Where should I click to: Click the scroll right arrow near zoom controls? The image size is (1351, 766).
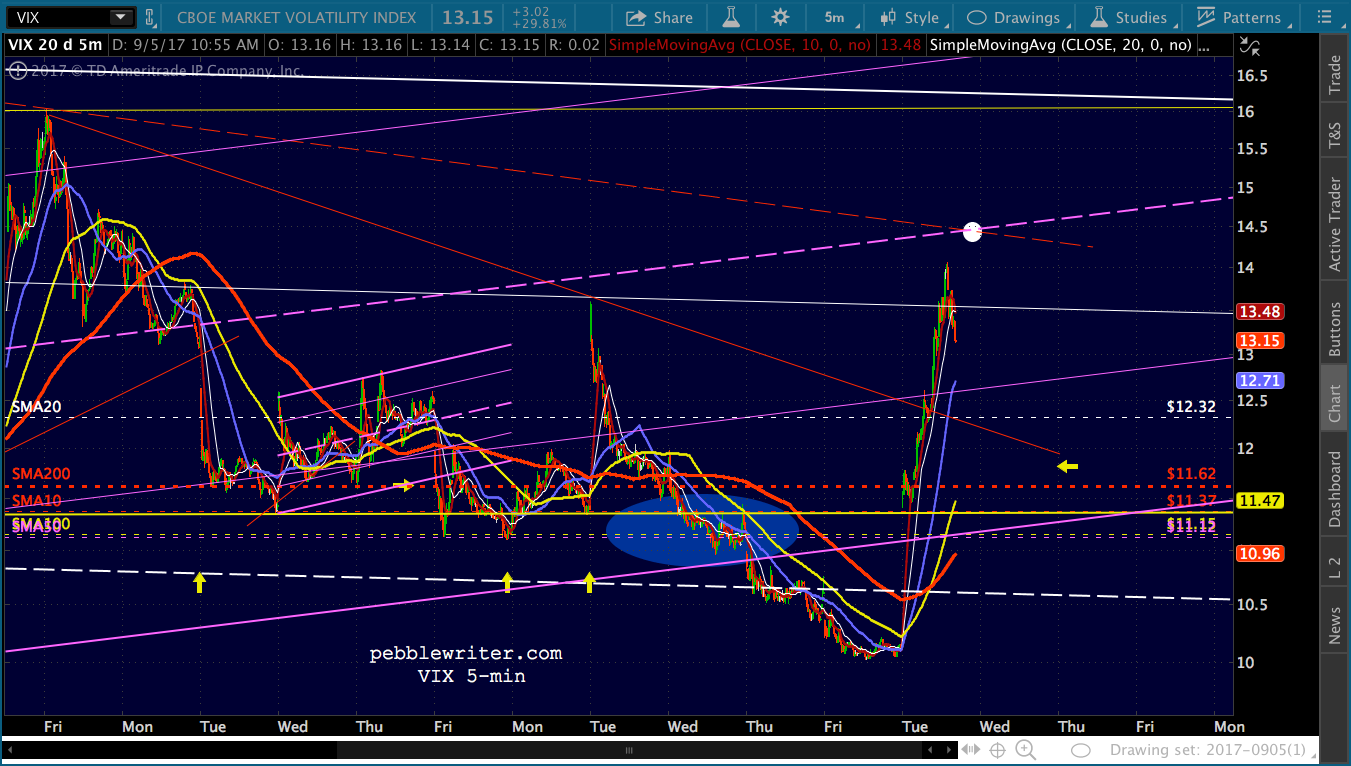(951, 750)
